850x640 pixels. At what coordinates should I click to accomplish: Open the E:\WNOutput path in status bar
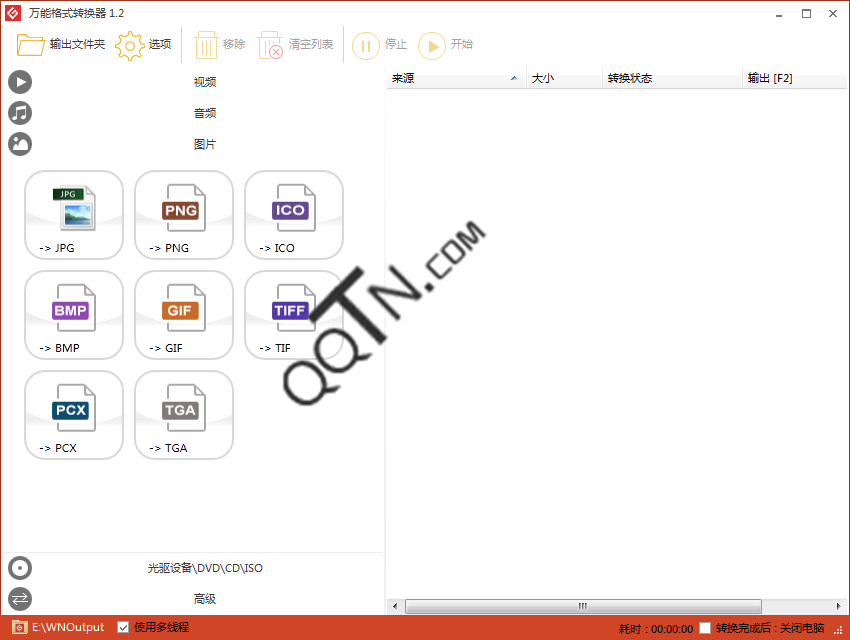click(x=66, y=628)
